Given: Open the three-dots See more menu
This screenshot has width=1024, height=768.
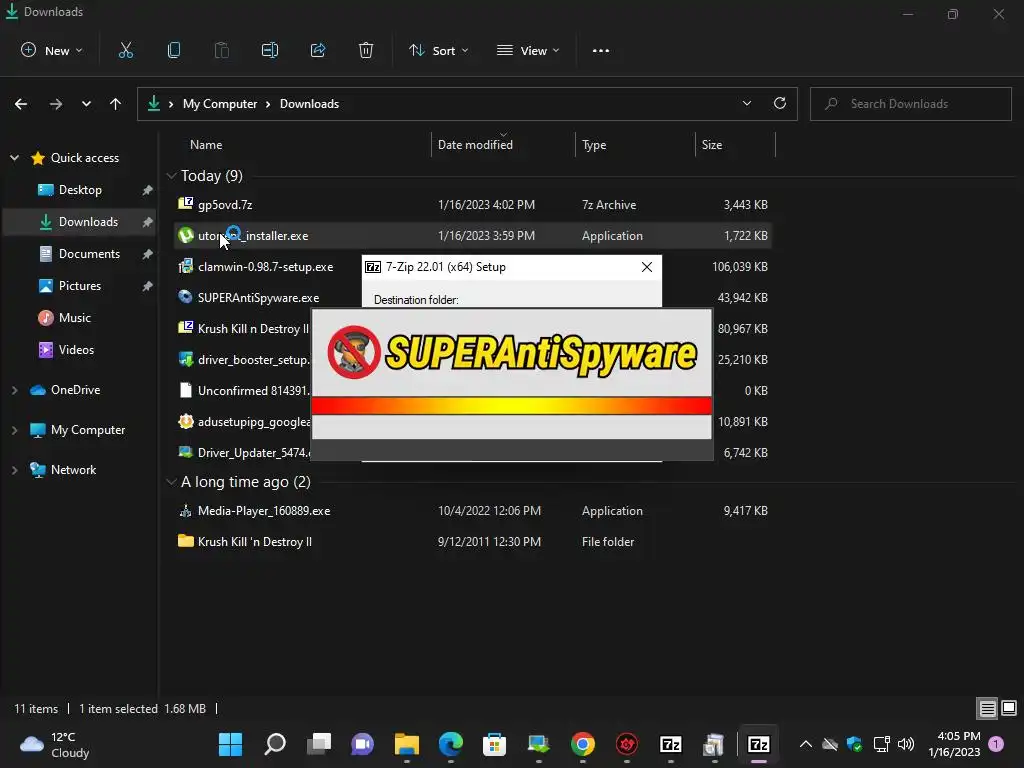Looking at the screenshot, I should 601,50.
